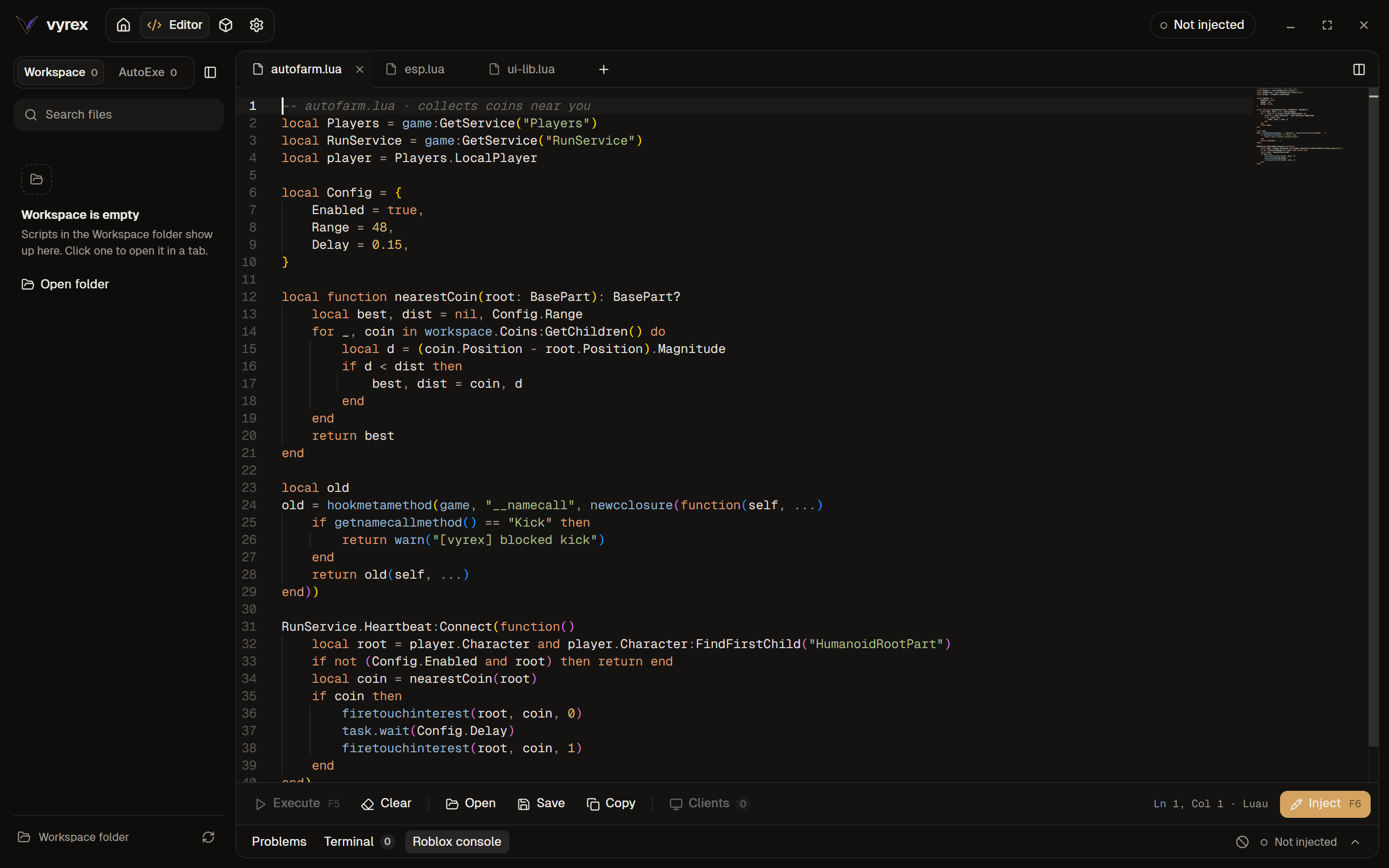Click Not injected status pill at top
The image size is (1389, 868).
pyautogui.click(x=1202, y=25)
